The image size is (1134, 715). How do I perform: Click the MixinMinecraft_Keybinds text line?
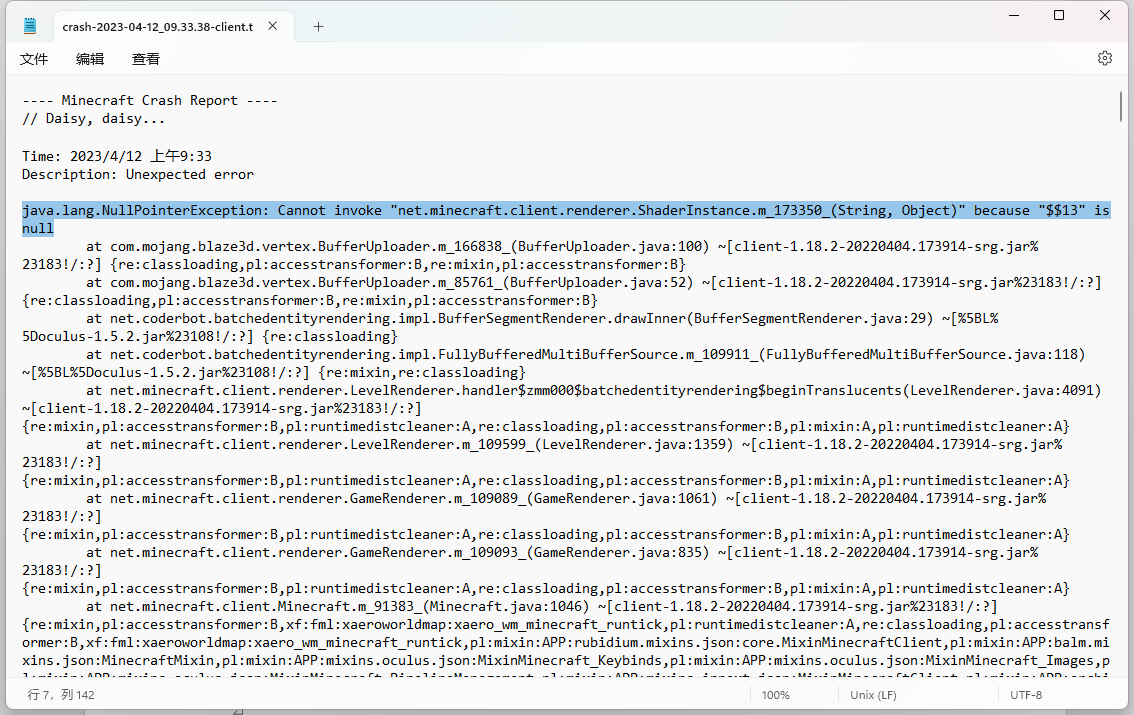point(566,660)
